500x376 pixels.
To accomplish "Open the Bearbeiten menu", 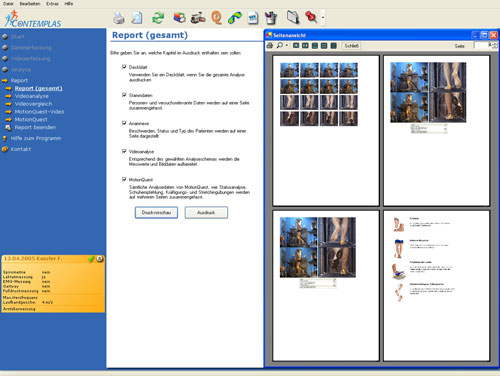I will 30,4.
